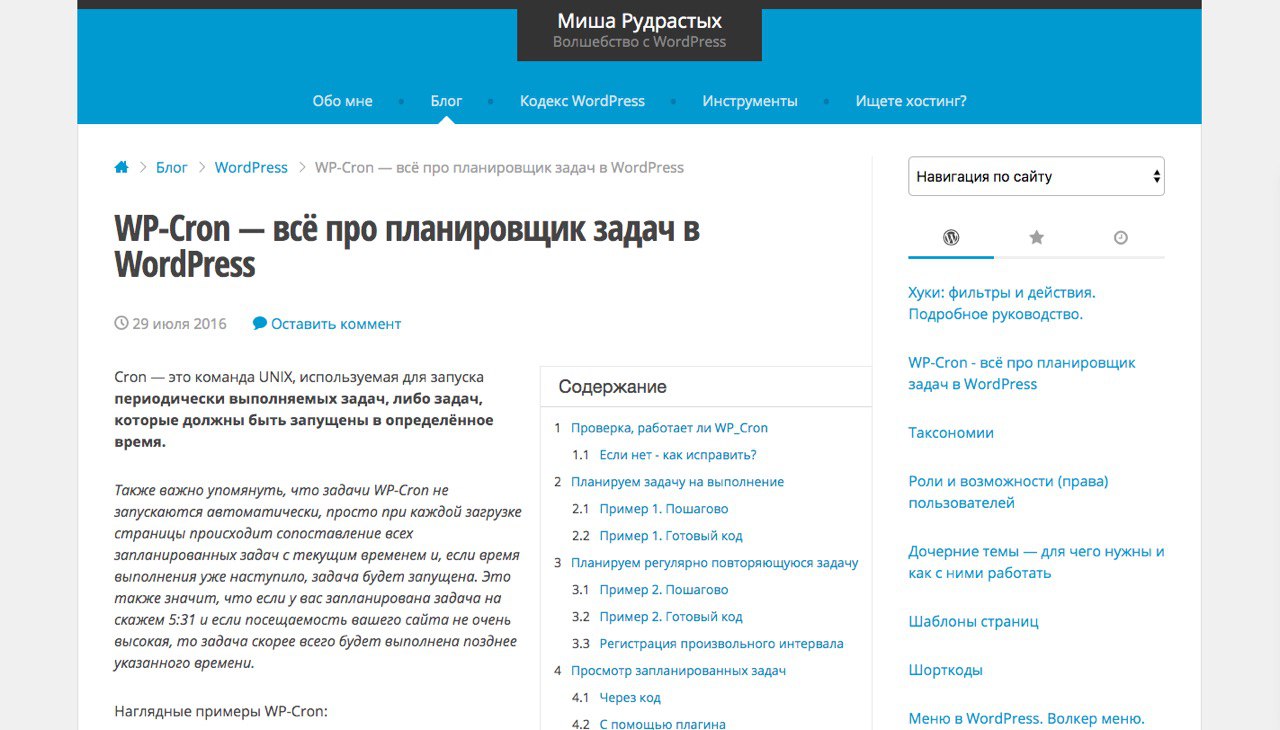Click the Содержание table of contents header

[x=612, y=387]
